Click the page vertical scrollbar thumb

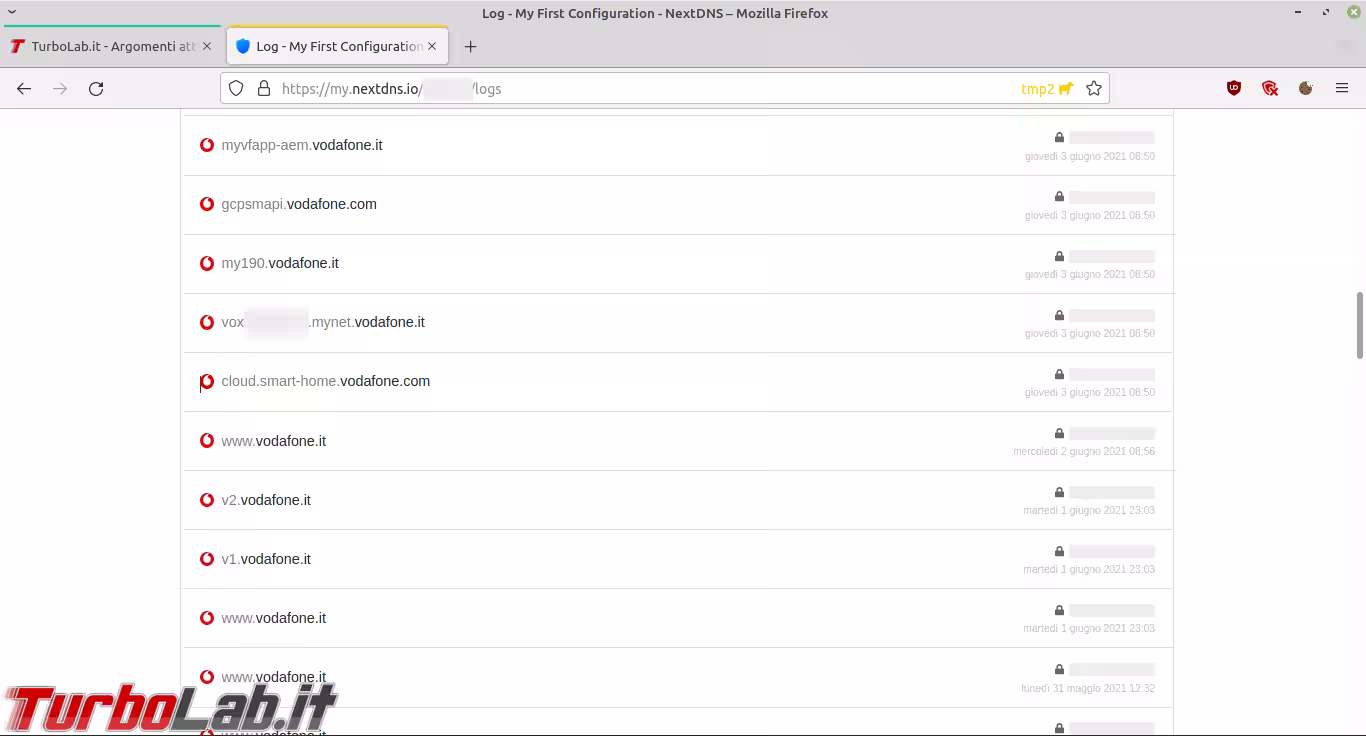(x=1359, y=325)
